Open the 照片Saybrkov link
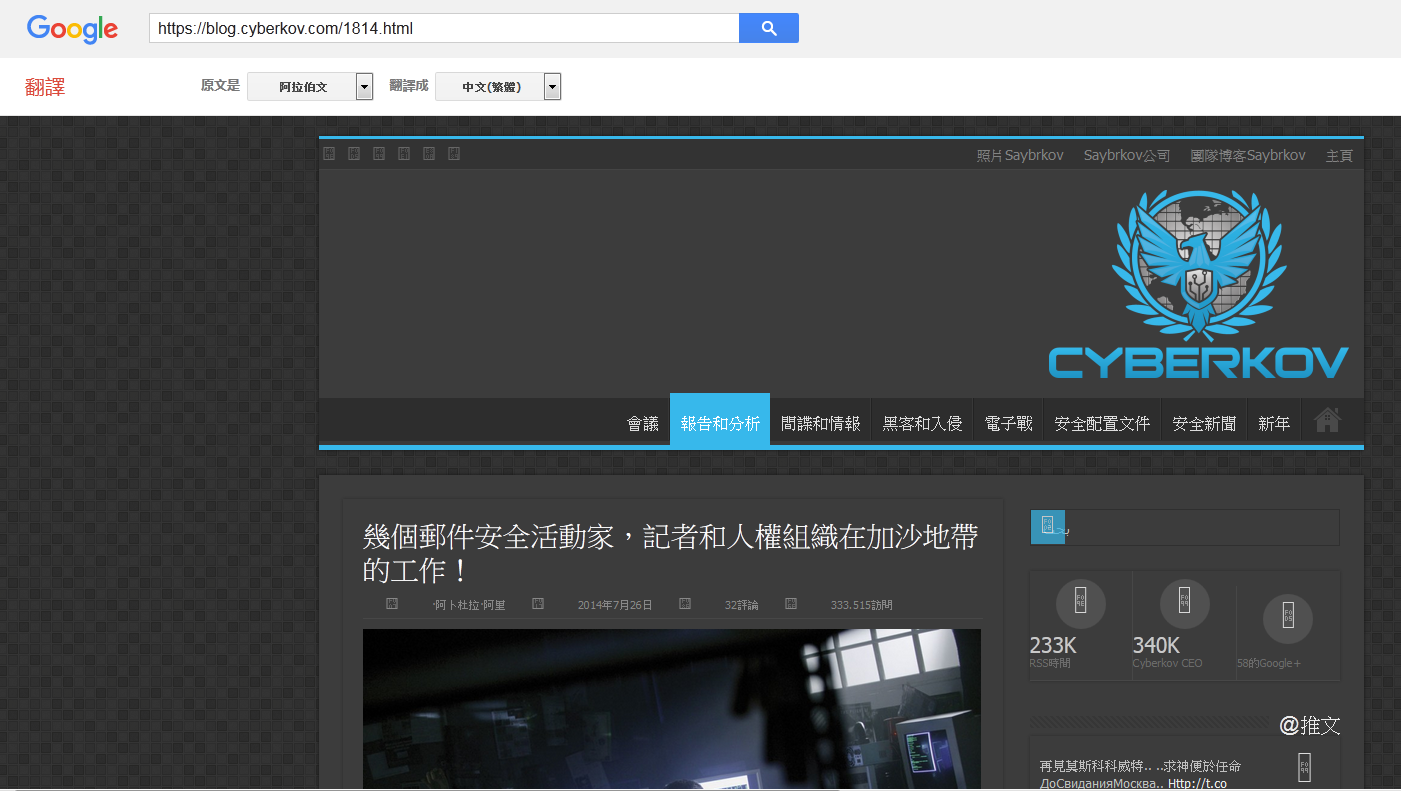Image resolution: width=1401 pixels, height=791 pixels. (1020, 155)
